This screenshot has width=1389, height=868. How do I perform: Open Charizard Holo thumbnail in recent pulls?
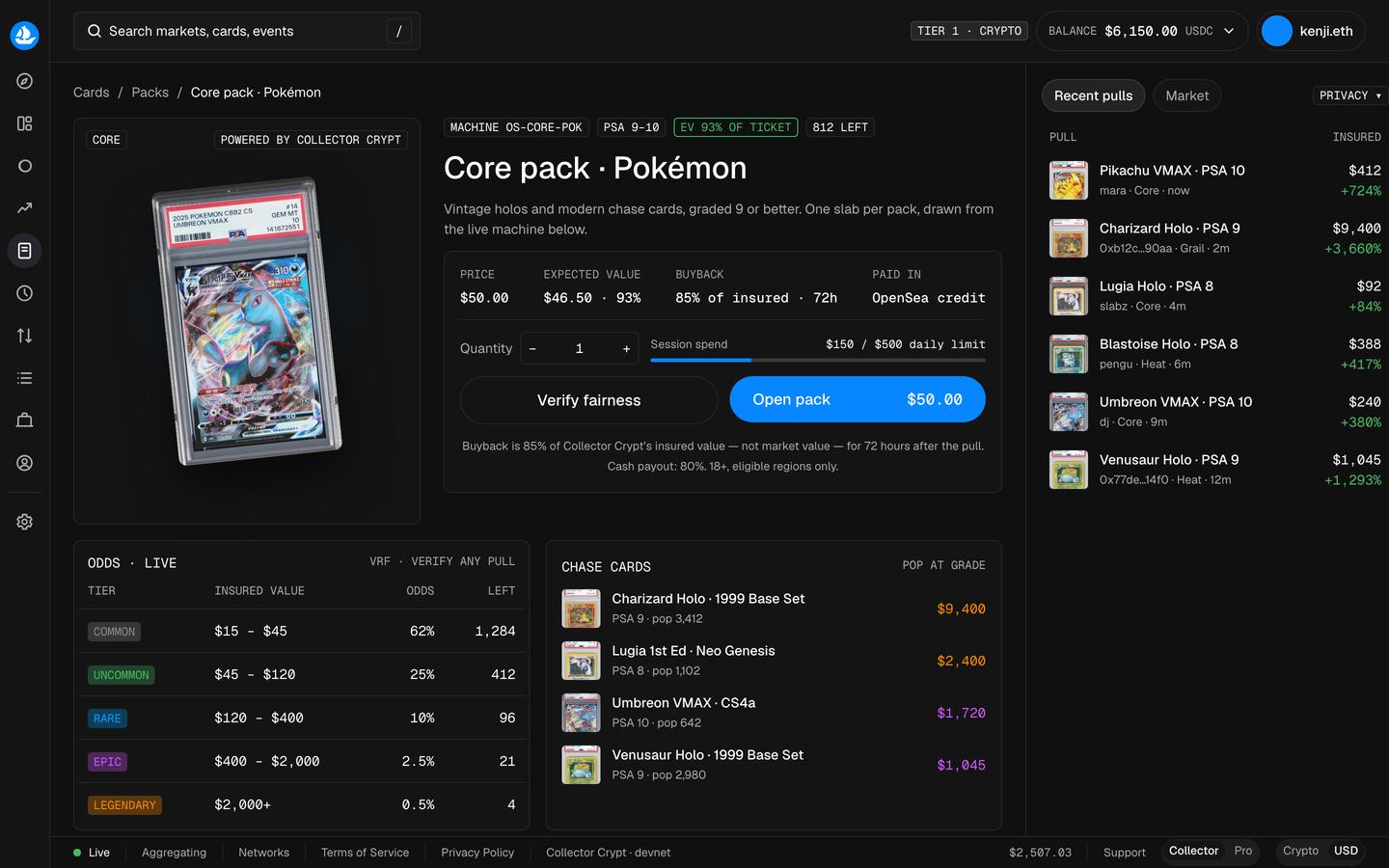pyautogui.click(x=1069, y=238)
